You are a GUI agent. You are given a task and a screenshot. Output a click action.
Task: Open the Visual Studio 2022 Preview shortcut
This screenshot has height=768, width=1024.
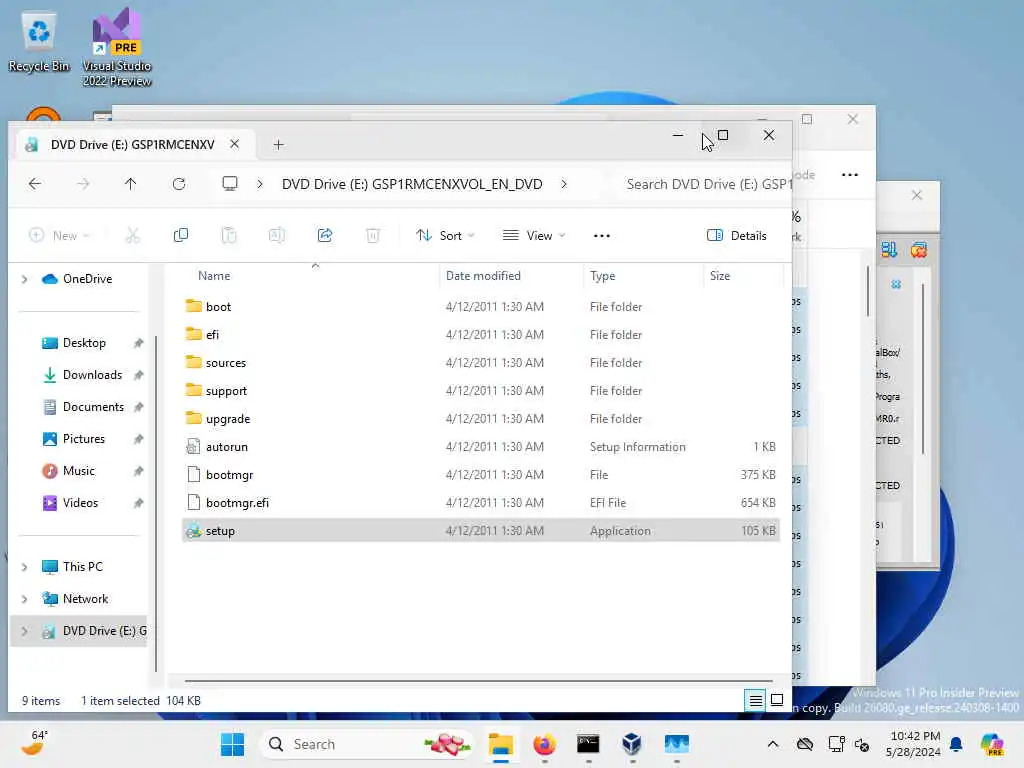(117, 47)
